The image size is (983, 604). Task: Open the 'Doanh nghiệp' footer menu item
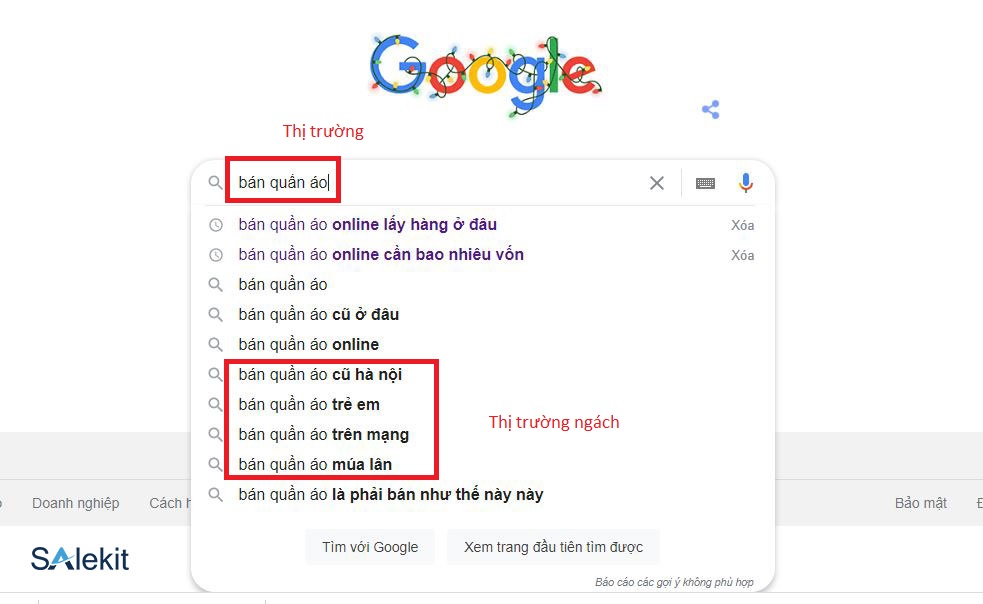coord(75,503)
